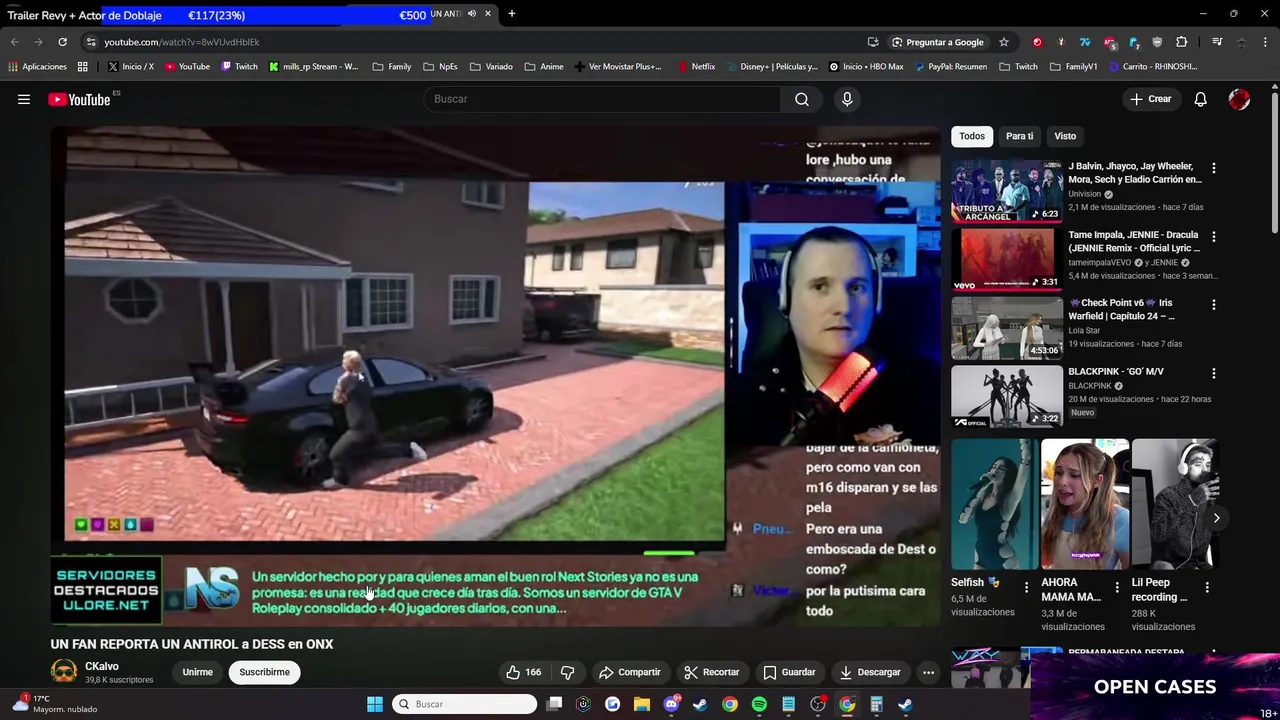
Task: Open a new browser tab
Action: [511, 14]
